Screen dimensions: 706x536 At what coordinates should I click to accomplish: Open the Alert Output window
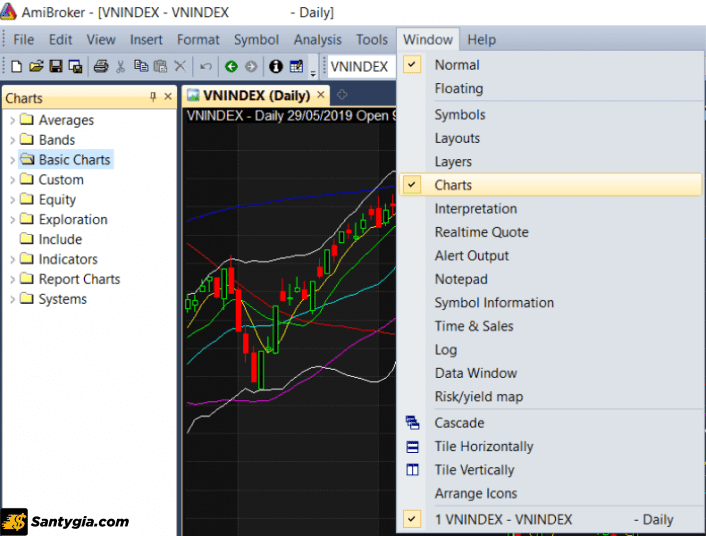[550, 255]
